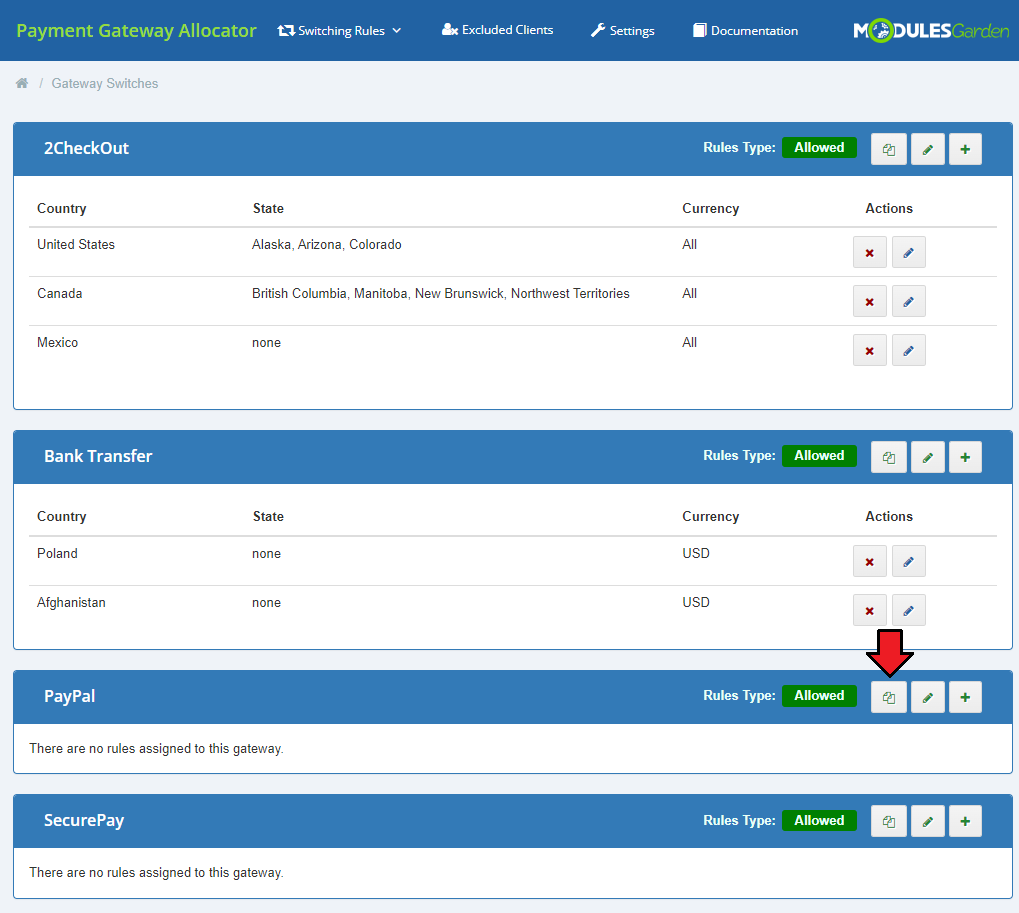
Task: Click the Gateway Switches breadcrumb
Action: [105, 83]
